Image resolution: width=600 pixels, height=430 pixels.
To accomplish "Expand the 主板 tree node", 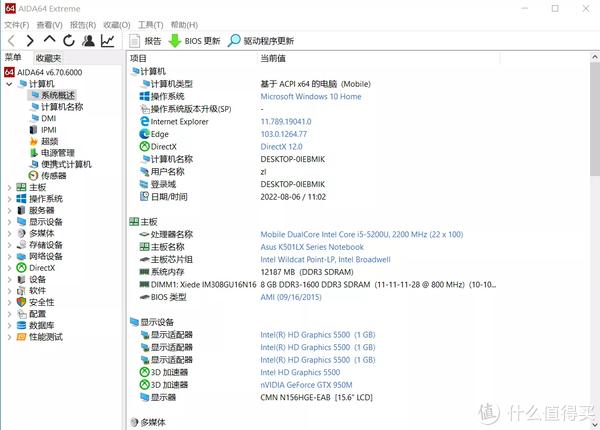I will coord(10,187).
